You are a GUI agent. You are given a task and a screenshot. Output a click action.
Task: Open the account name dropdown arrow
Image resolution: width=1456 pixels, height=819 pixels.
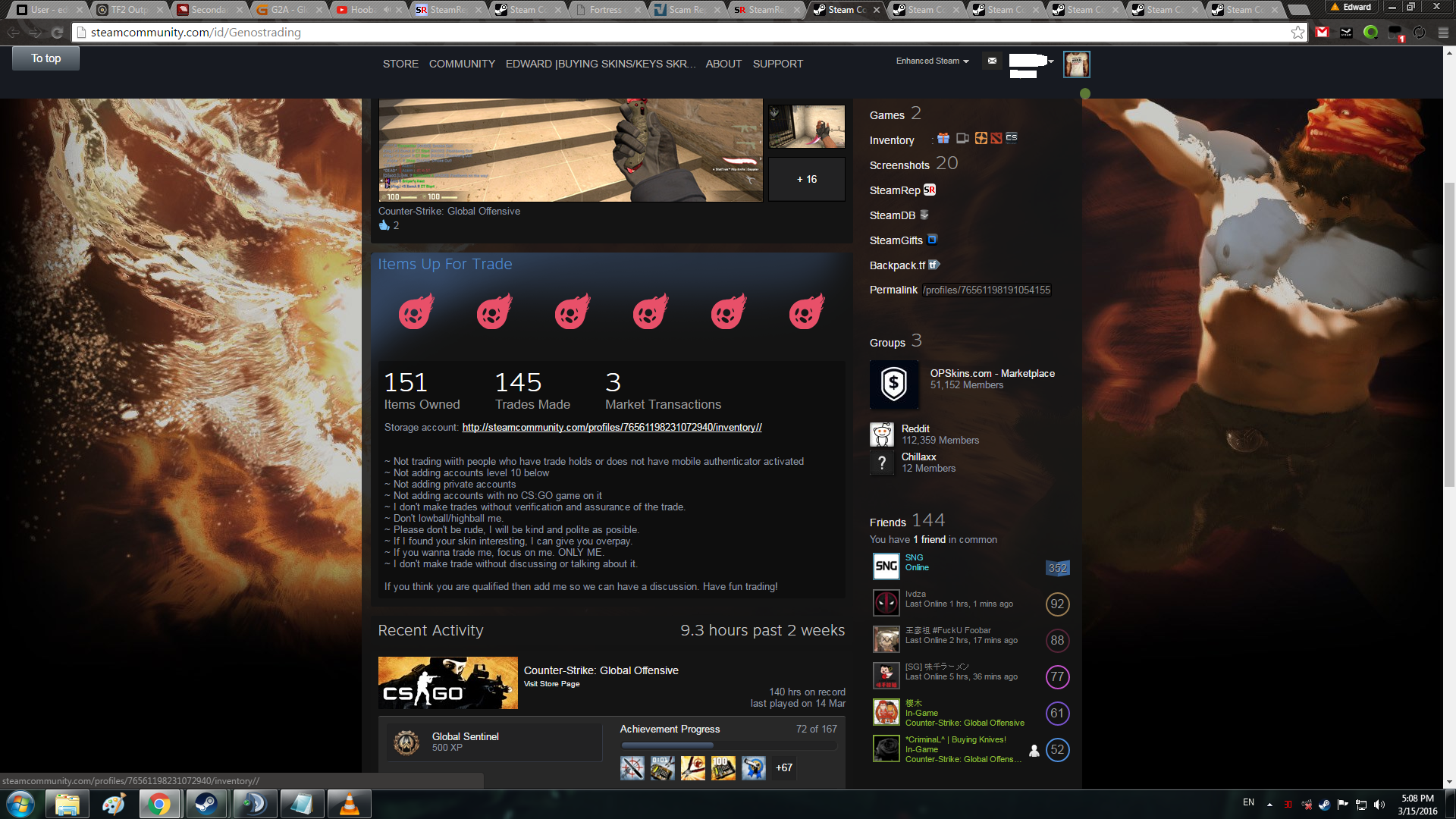(1051, 61)
